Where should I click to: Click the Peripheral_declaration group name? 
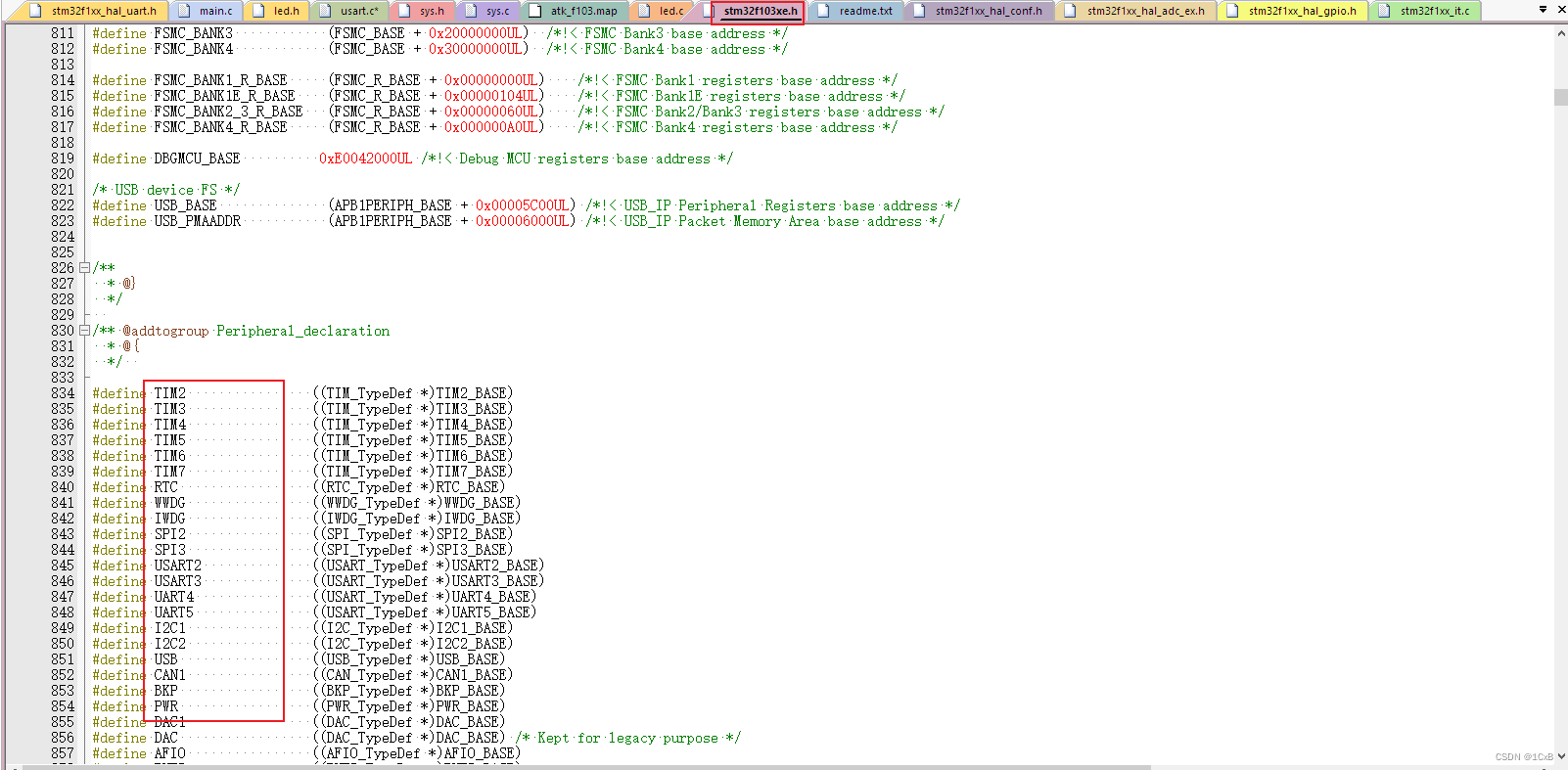(302, 331)
